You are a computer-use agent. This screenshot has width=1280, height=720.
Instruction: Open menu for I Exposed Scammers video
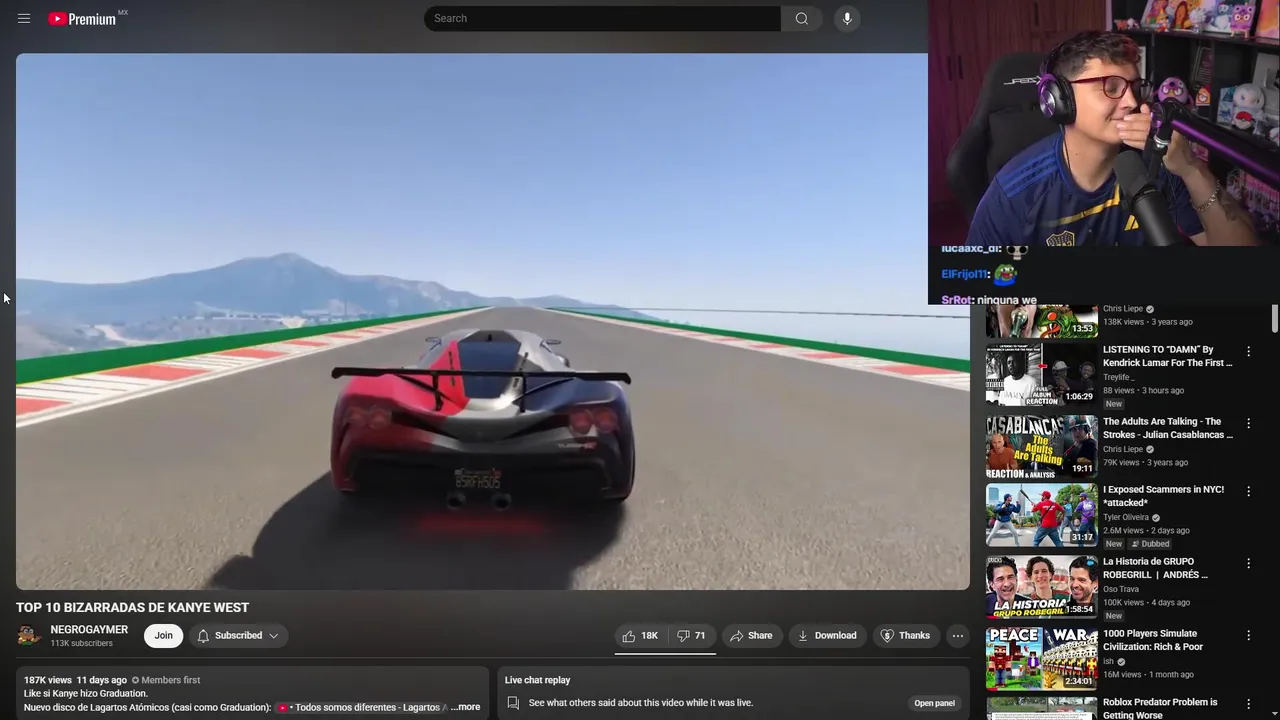(x=1248, y=491)
